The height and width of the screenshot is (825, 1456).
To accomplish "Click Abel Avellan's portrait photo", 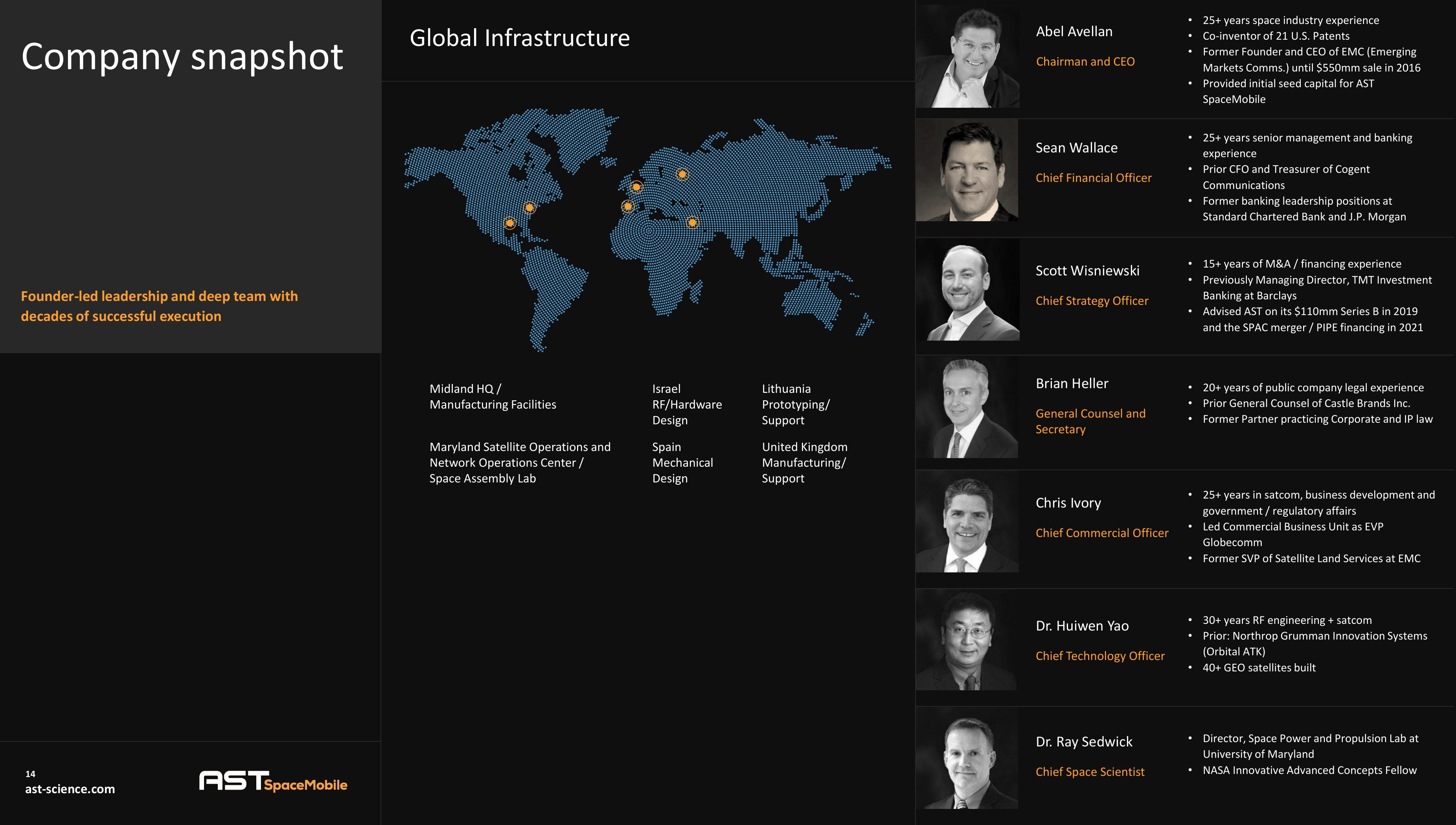I will (x=968, y=57).
